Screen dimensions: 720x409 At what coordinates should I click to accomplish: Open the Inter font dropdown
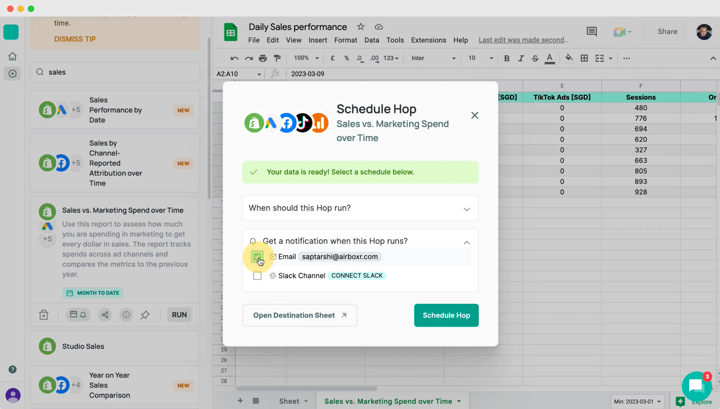pos(433,58)
